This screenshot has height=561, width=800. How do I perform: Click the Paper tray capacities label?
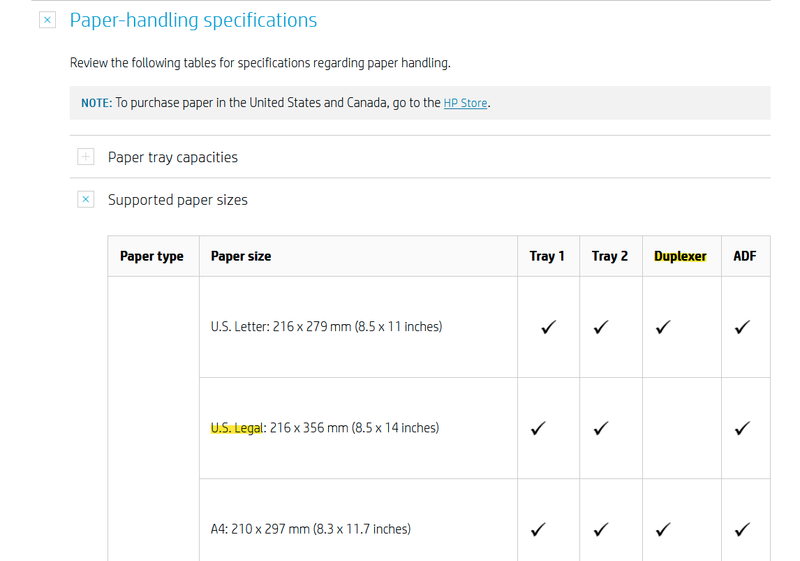172,157
